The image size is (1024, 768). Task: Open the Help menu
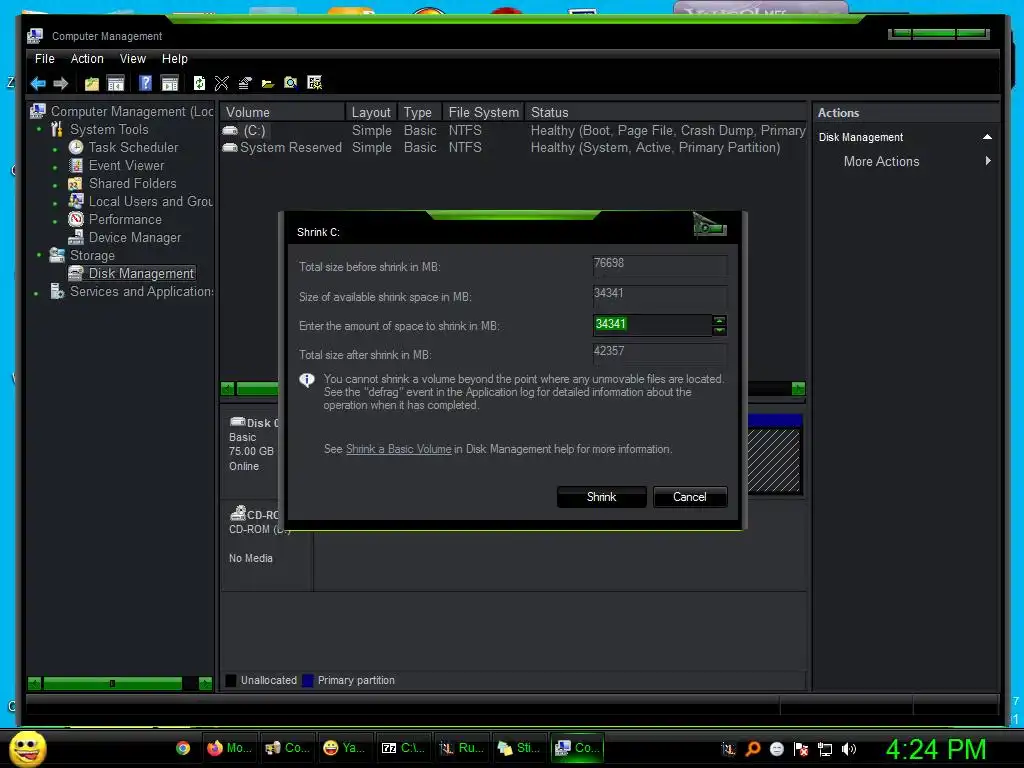point(174,59)
